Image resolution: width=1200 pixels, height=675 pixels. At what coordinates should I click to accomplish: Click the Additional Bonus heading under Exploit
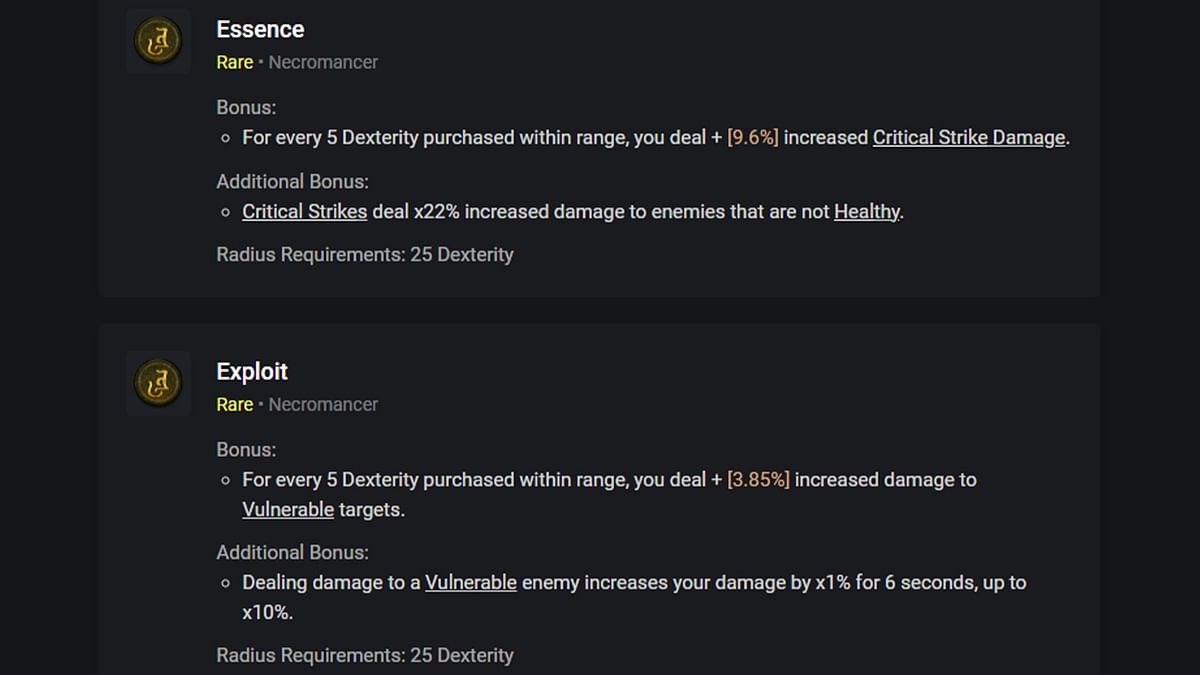[x=292, y=552]
